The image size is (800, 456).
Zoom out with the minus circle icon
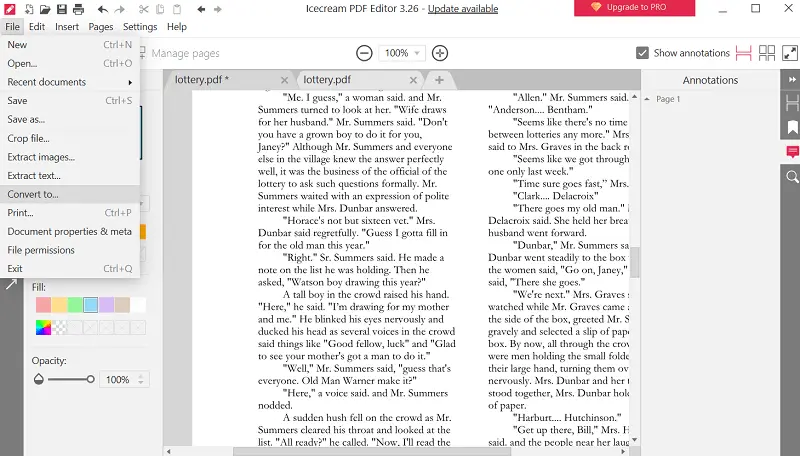click(x=364, y=53)
